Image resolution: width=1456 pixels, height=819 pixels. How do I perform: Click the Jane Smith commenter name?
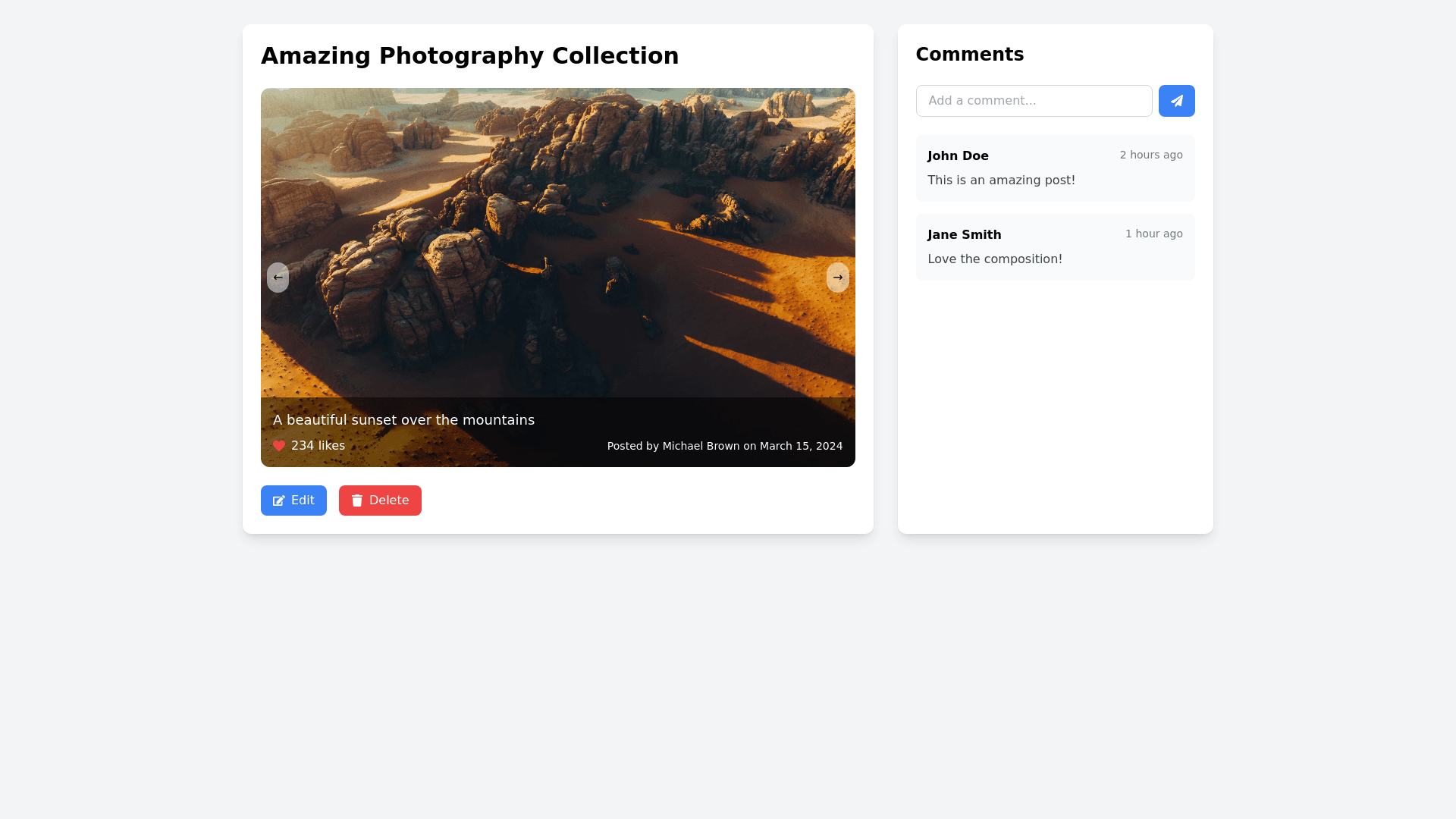tap(964, 234)
